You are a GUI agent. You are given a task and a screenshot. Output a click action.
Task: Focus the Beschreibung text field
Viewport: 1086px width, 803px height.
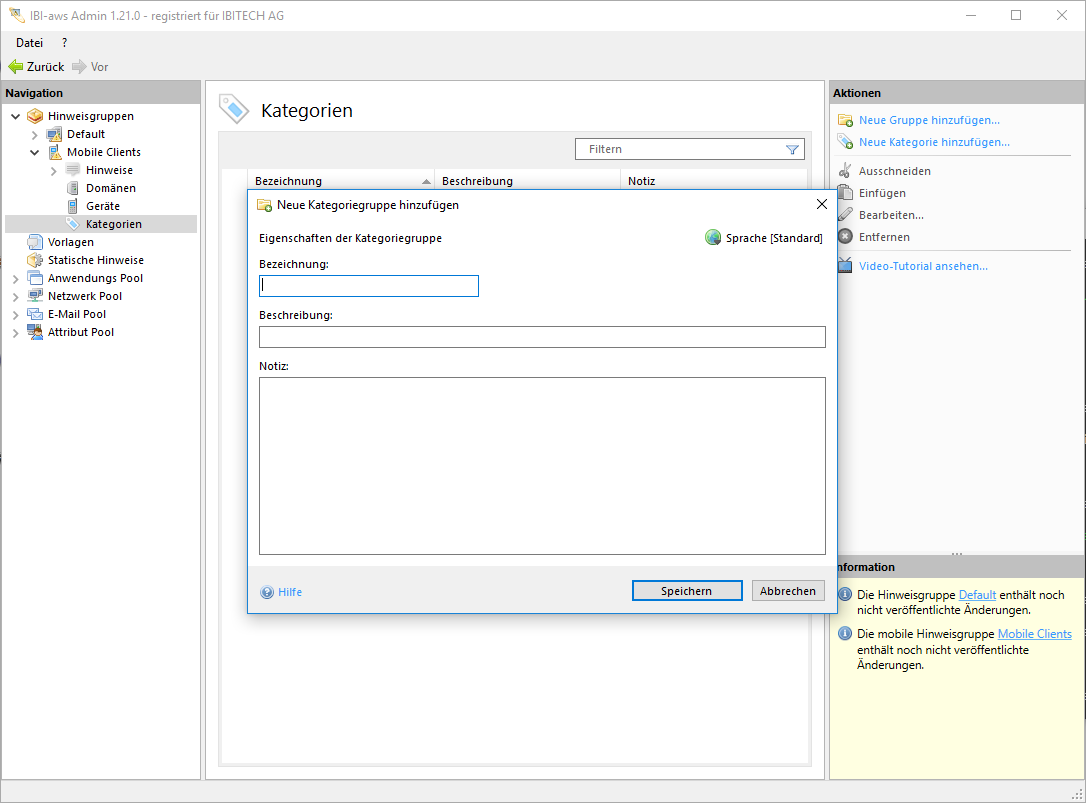point(542,337)
